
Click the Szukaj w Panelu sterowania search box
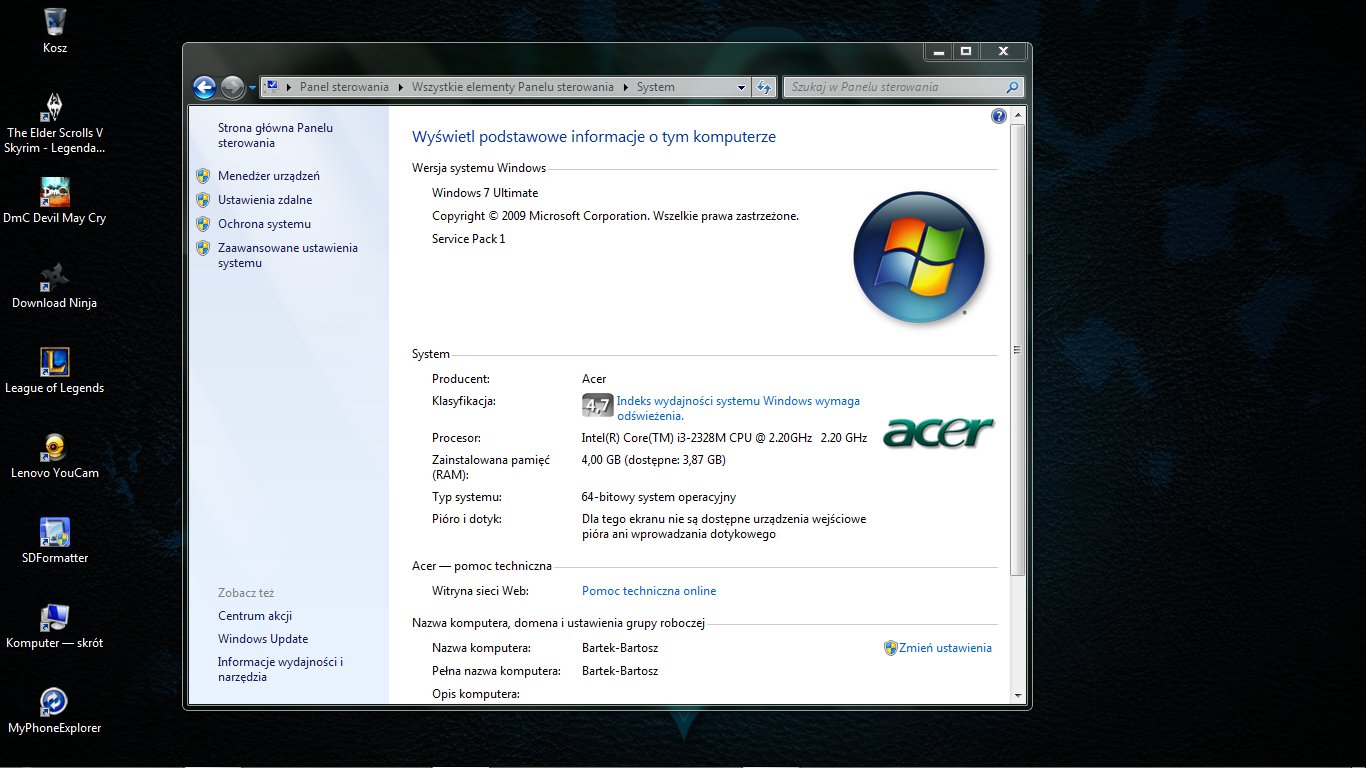[895, 88]
